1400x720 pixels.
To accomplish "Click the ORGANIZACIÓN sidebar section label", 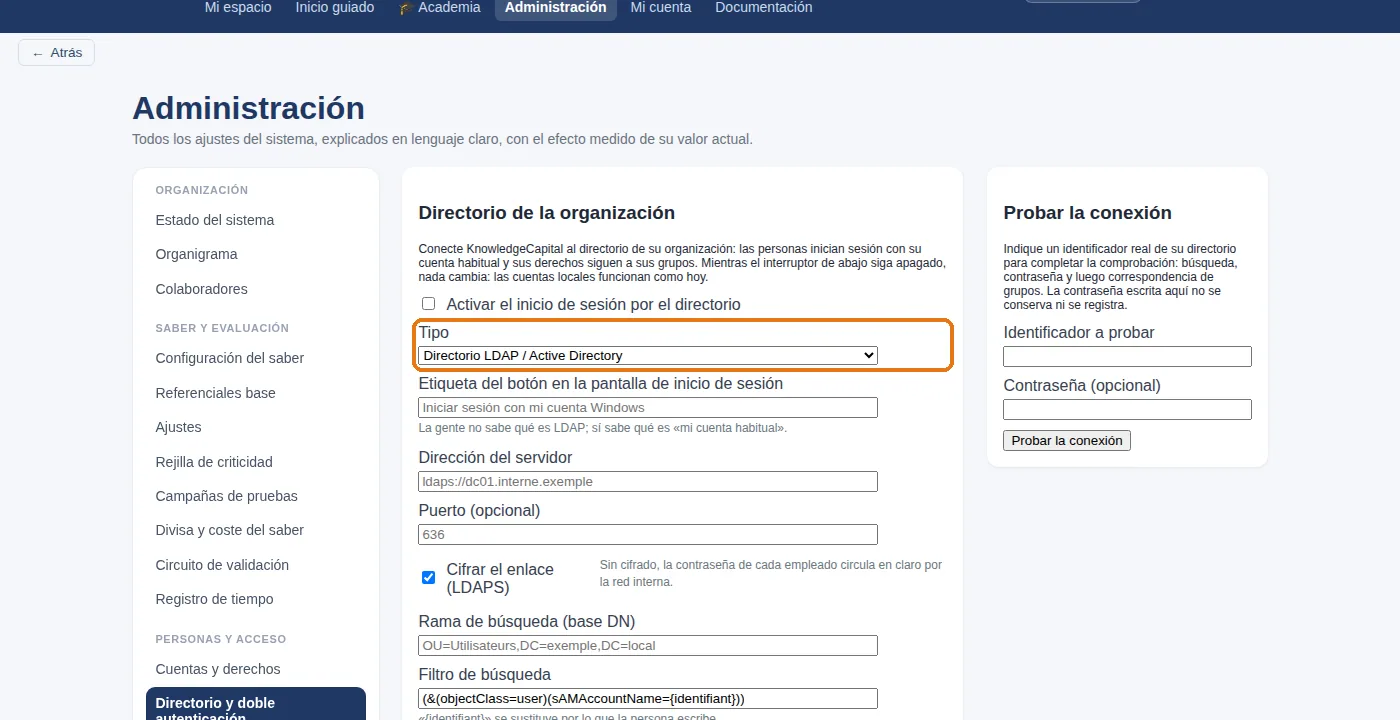I will coord(202,190).
